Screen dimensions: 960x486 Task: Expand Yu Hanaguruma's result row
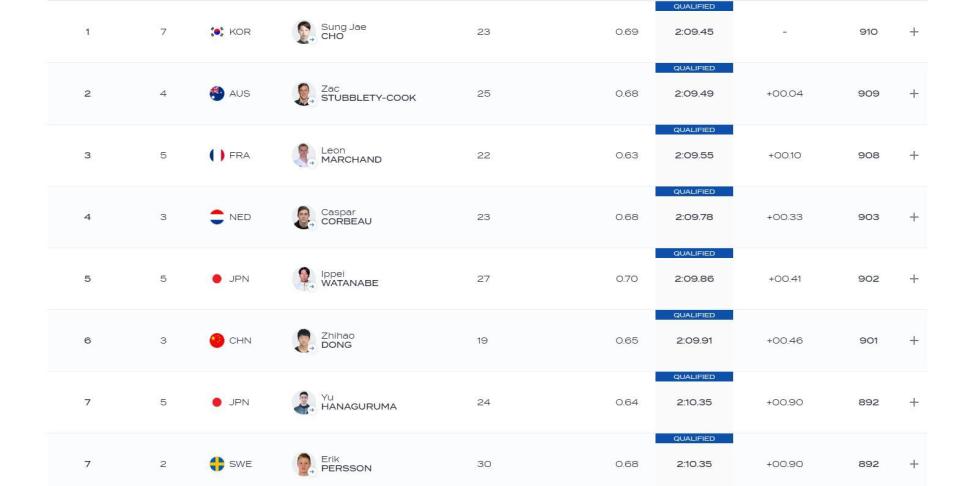[913, 403]
